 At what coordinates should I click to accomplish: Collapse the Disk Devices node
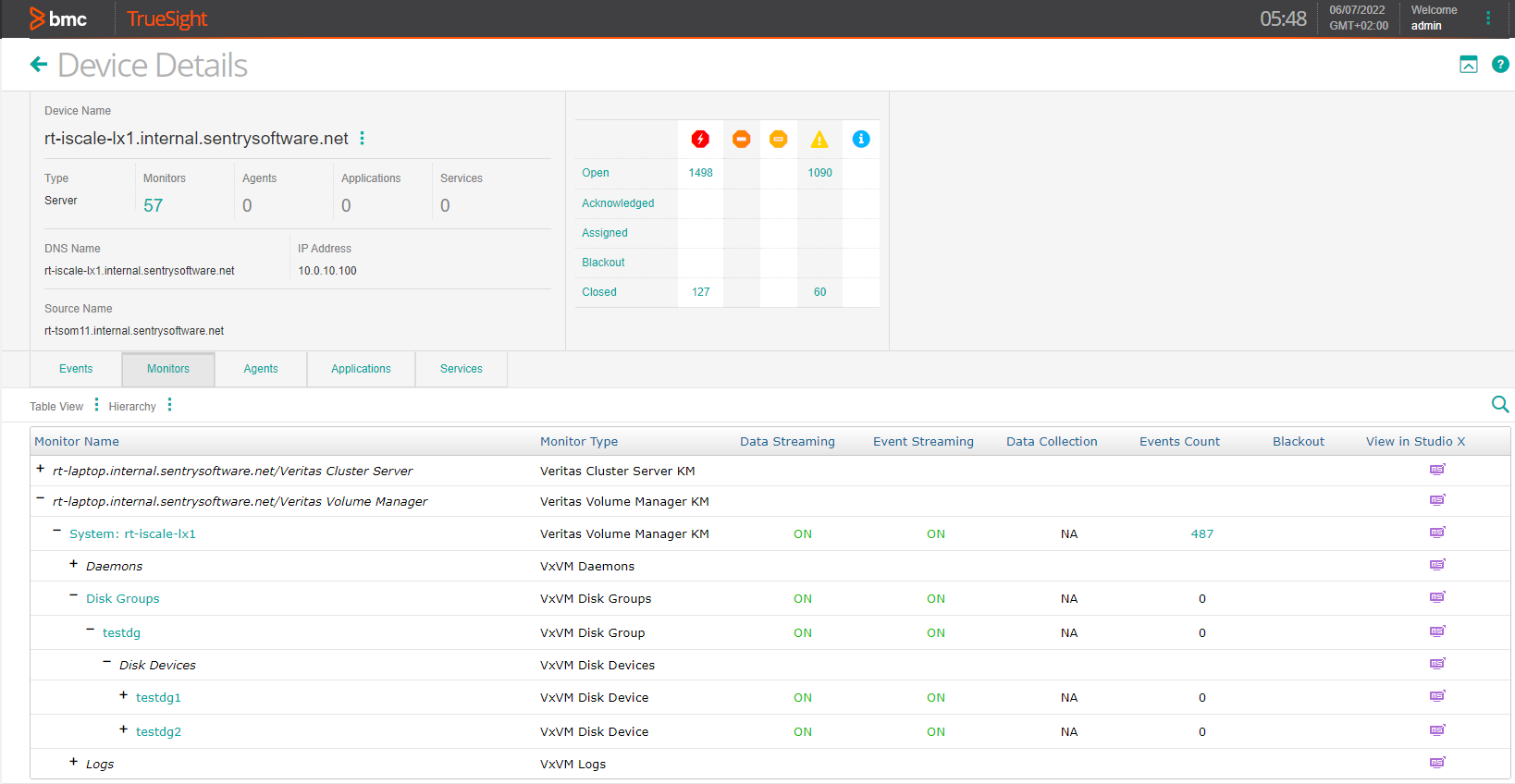pos(106,663)
